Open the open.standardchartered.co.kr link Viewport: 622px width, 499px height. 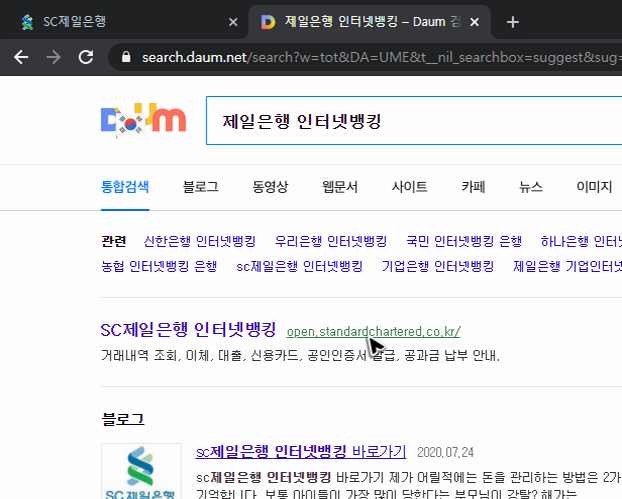(374, 332)
